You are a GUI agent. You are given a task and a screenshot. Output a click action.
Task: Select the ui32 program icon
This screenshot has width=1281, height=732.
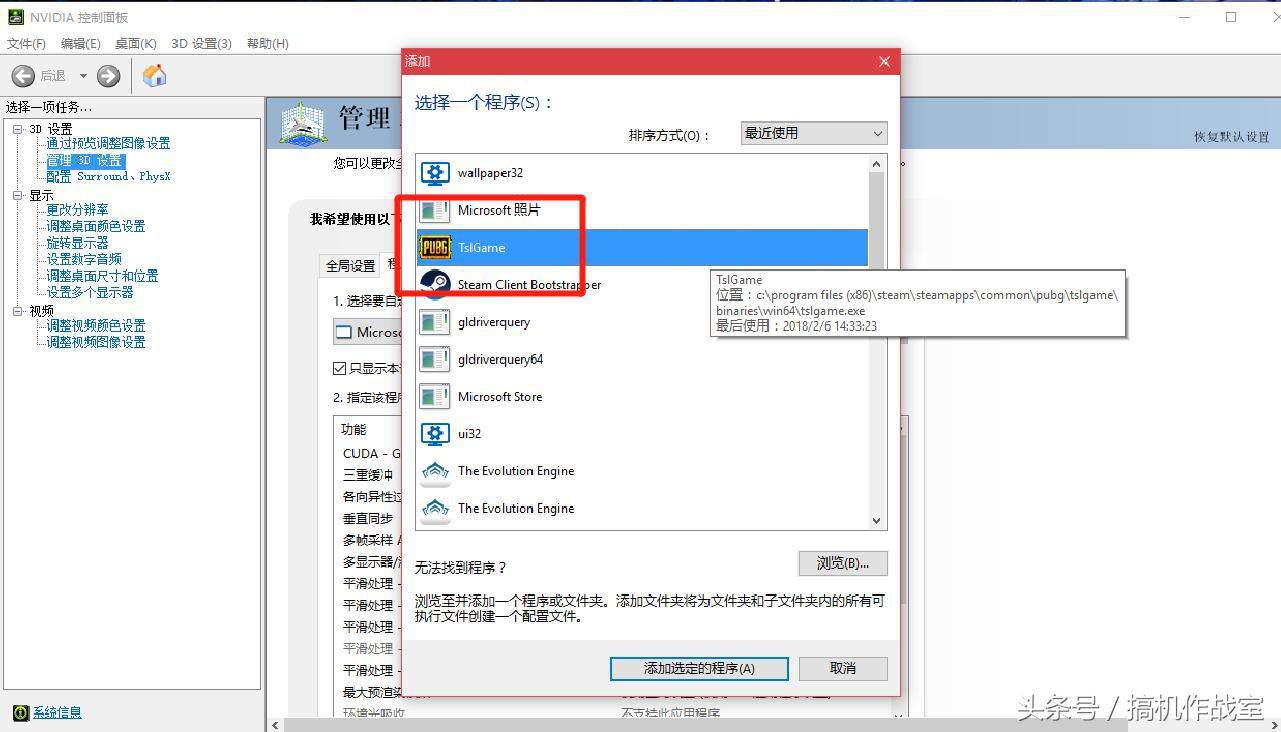click(436, 433)
